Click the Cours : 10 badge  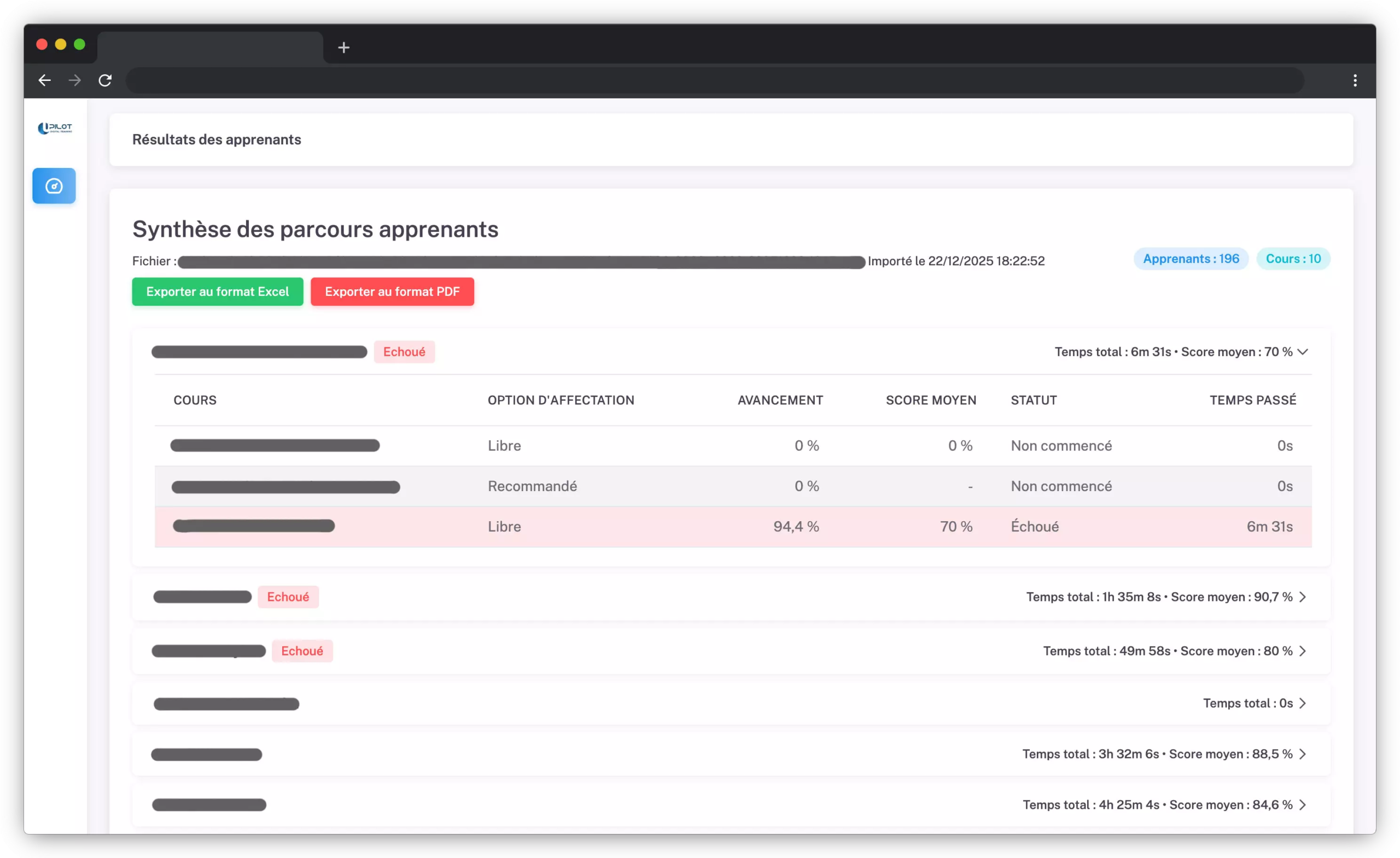[1293, 259]
